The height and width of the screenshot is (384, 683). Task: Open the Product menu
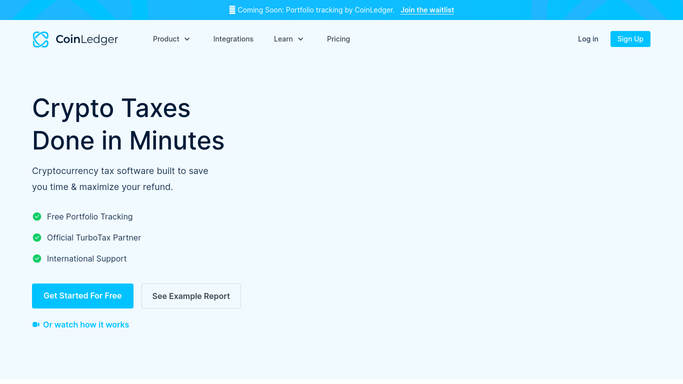click(x=171, y=39)
